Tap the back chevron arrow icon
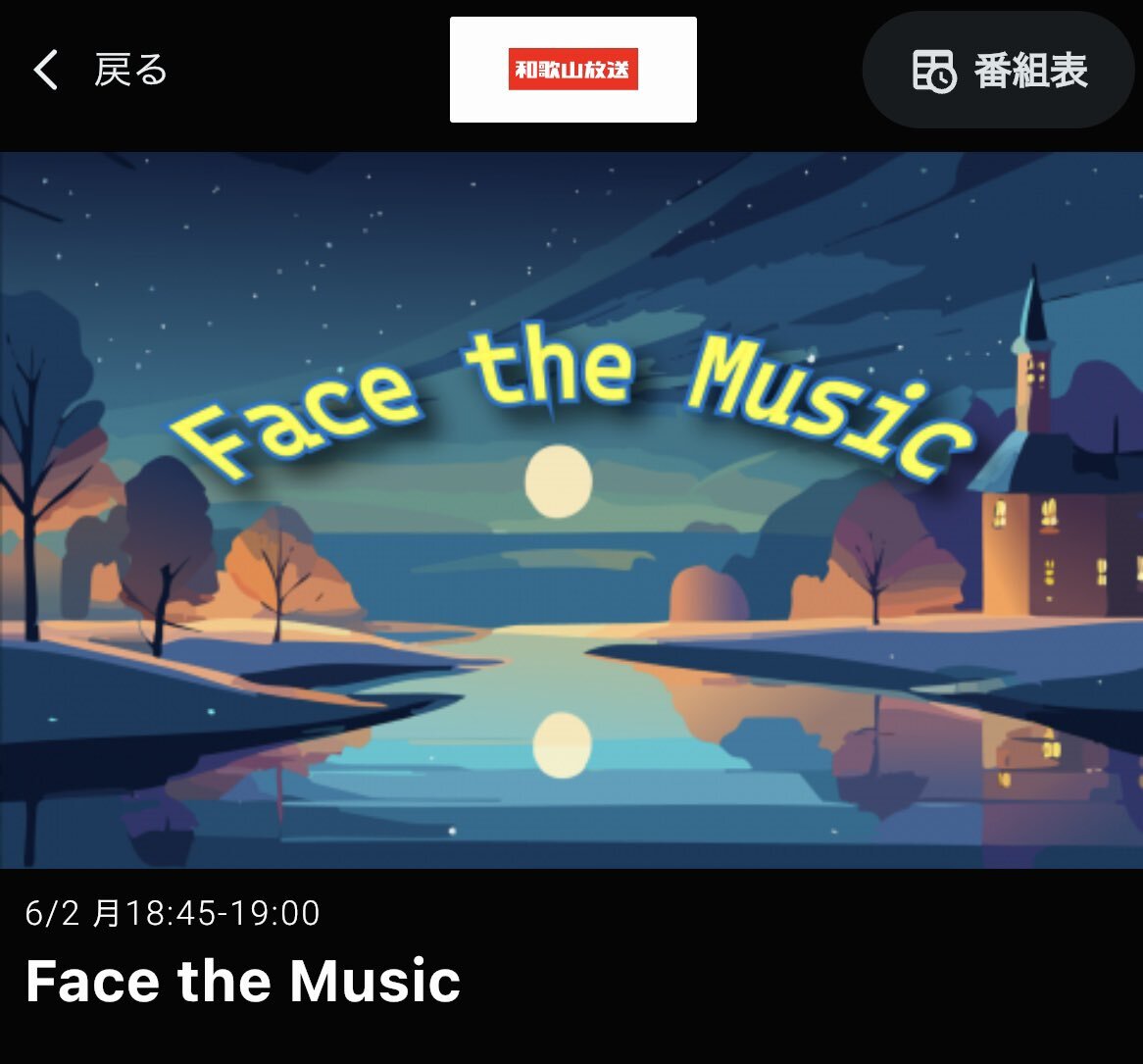This screenshot has height=1064, width=1143. click(45, 70)
